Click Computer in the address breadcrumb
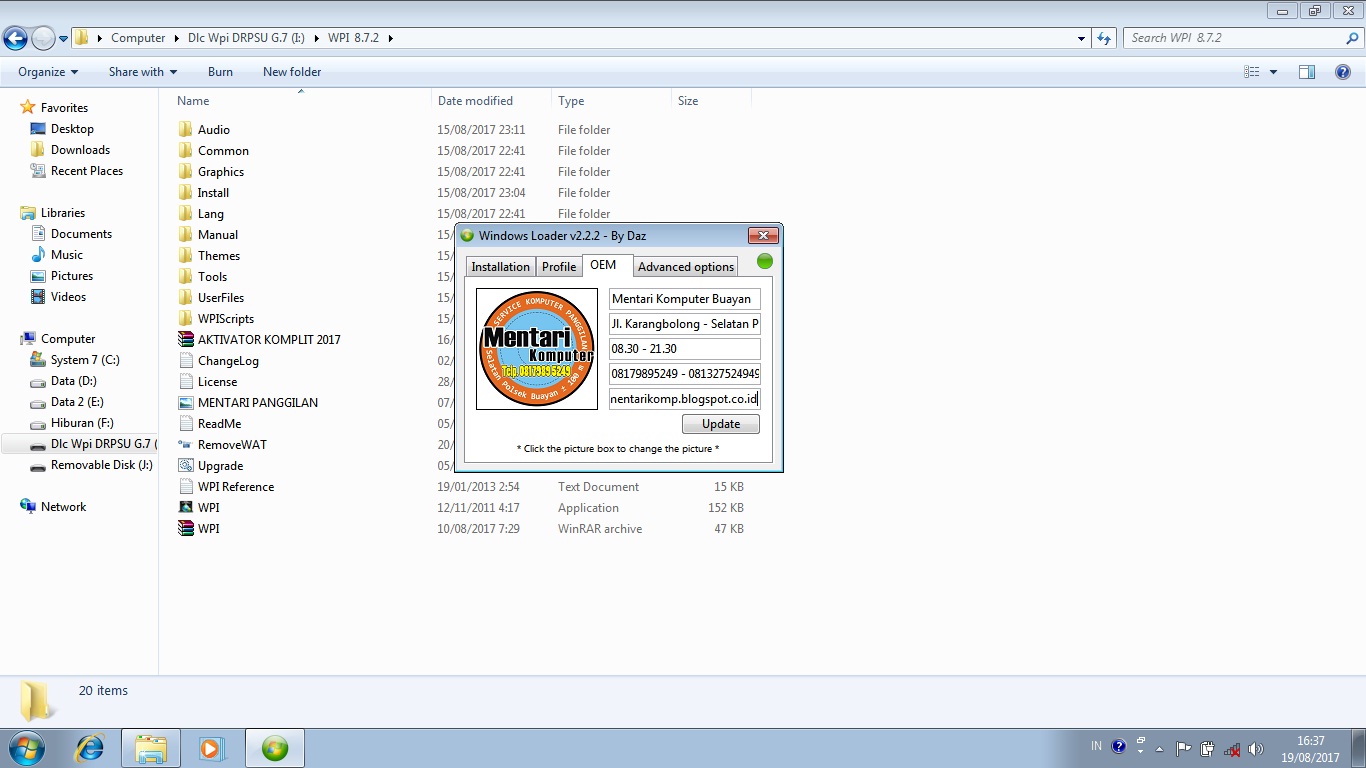 [x=138, y=38]
